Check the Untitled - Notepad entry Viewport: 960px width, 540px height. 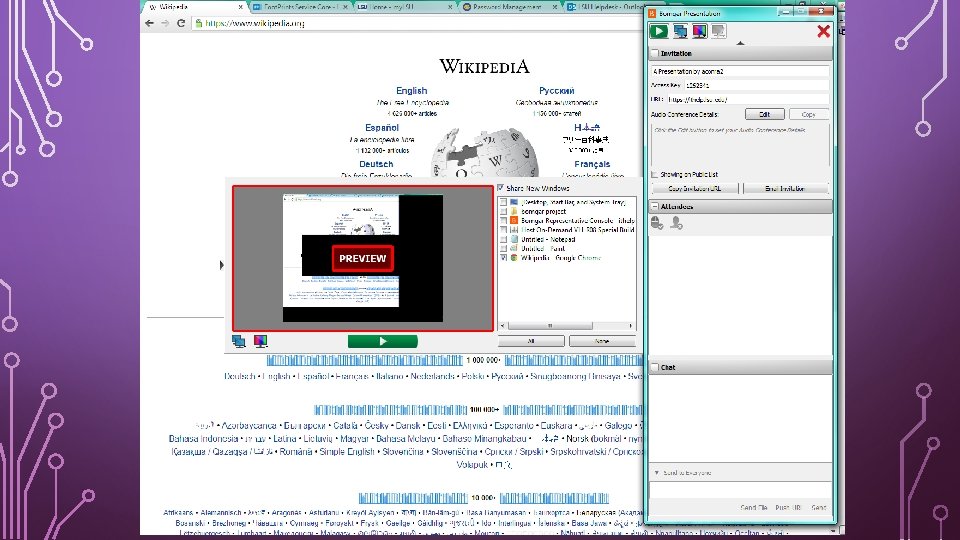503,239
